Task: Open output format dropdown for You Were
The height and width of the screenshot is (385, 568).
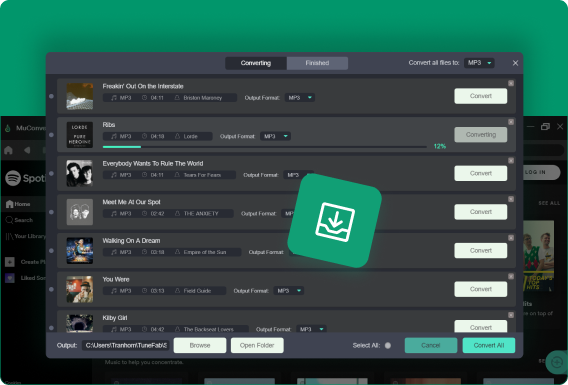Action: 289,291
